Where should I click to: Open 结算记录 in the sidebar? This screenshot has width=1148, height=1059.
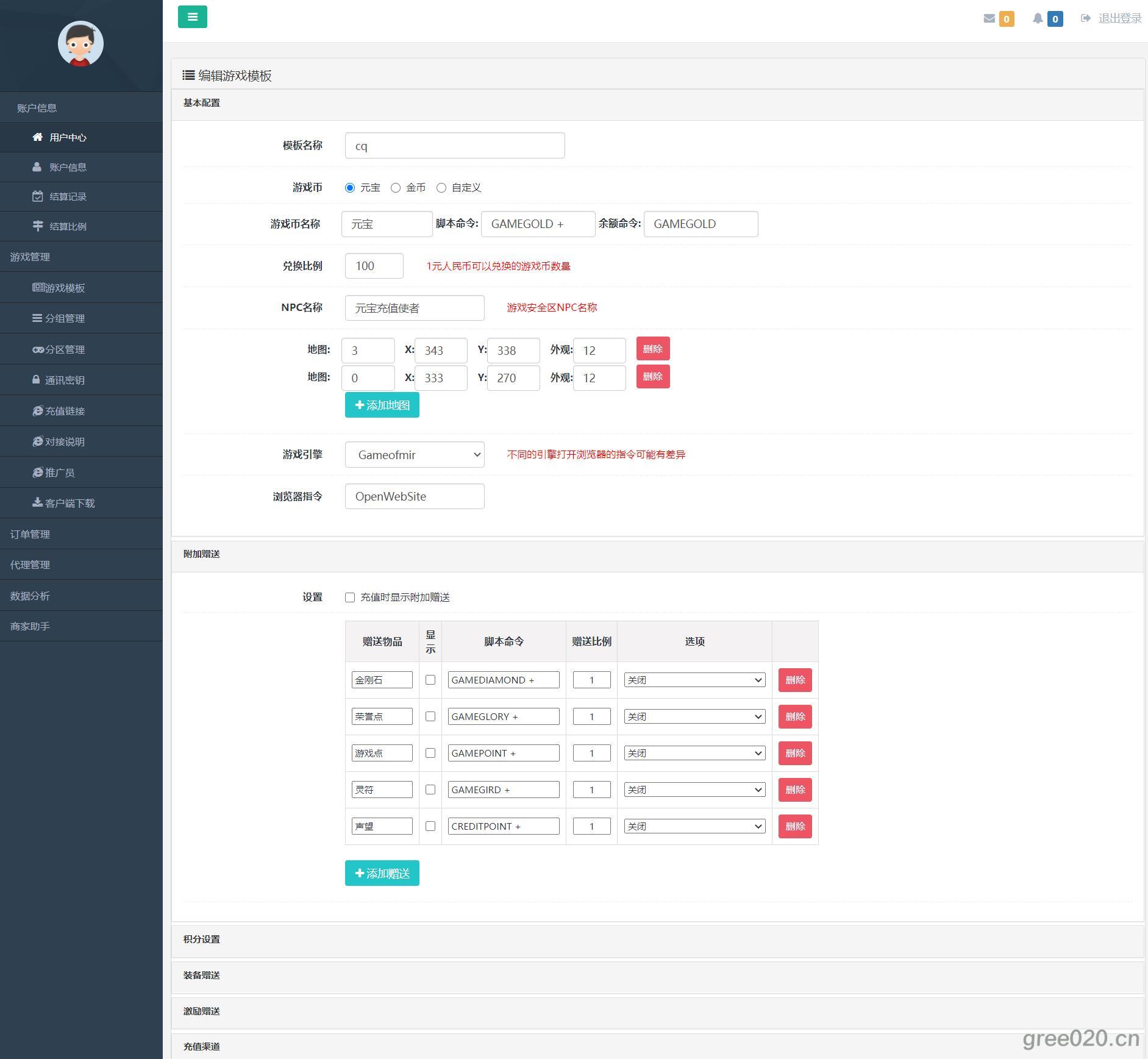click(68, 197)
